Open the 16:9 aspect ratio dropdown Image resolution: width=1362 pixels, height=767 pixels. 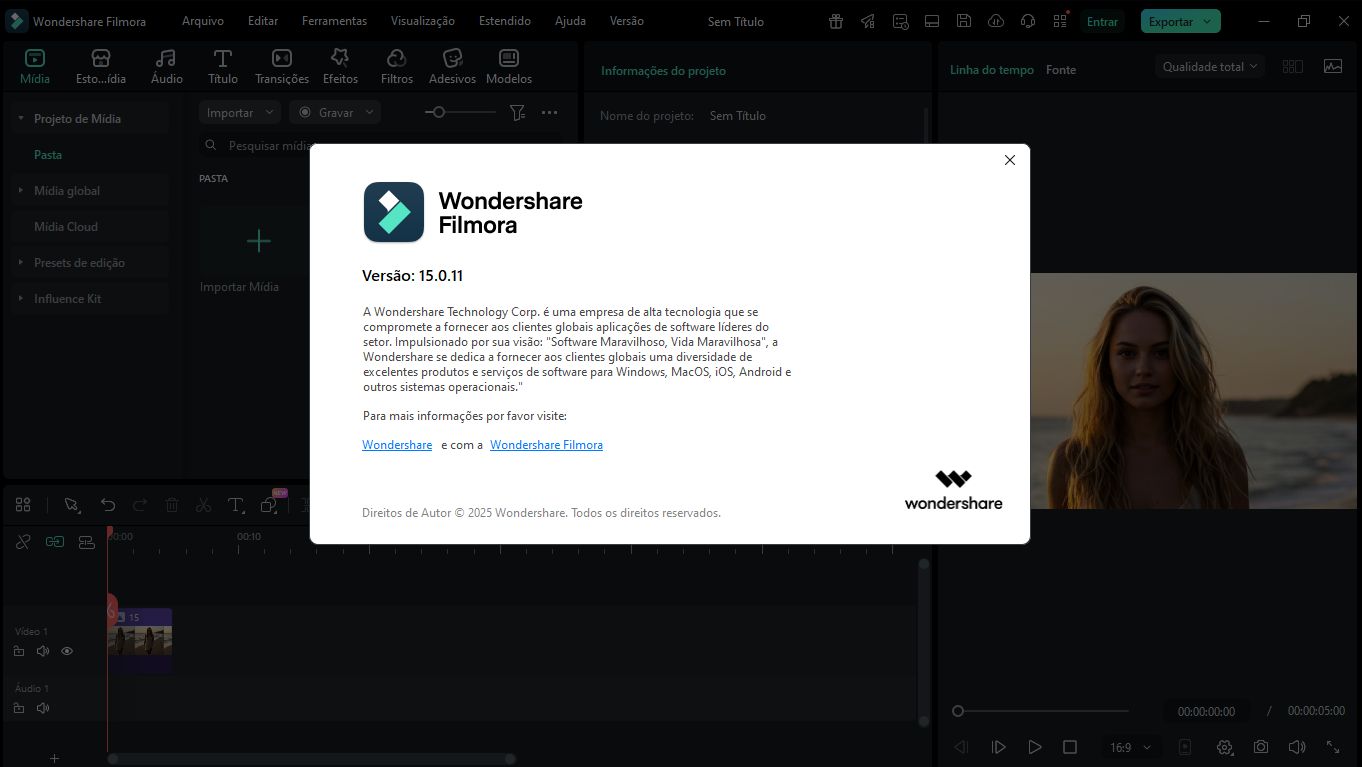point(1130,747)
